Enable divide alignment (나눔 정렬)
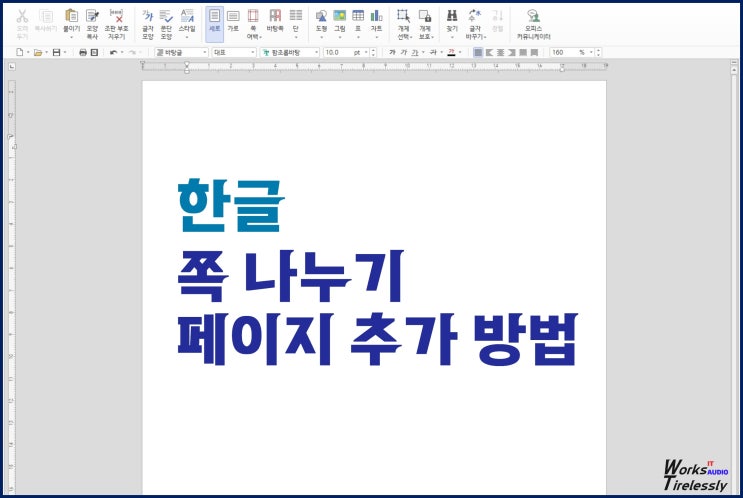 click(x=534, y=52)
